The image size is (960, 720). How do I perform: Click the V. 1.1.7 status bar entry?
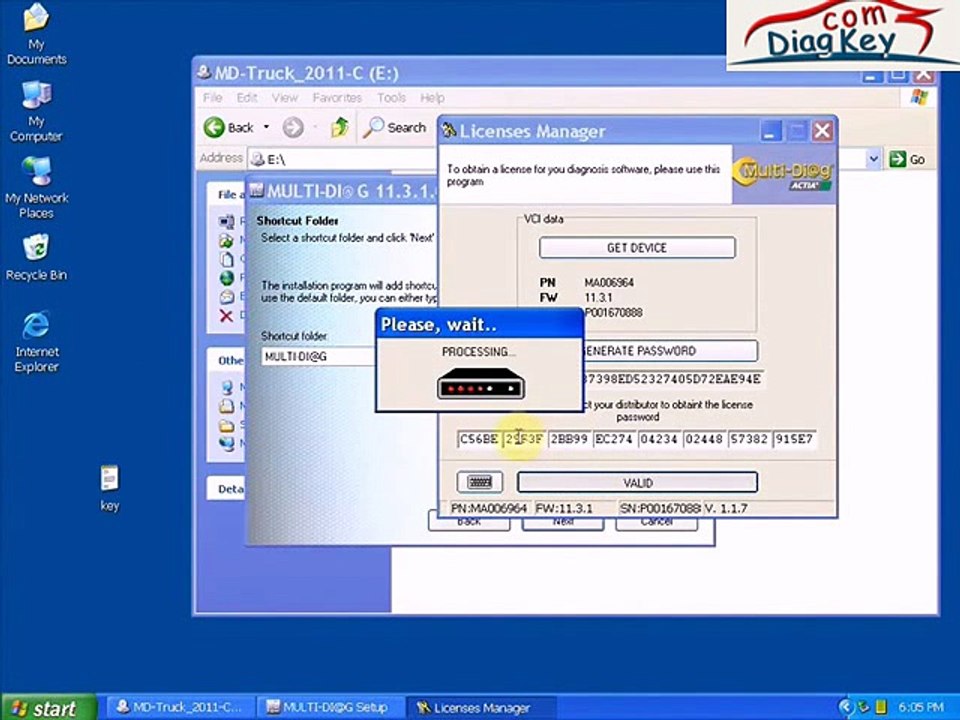pos(726,508)
